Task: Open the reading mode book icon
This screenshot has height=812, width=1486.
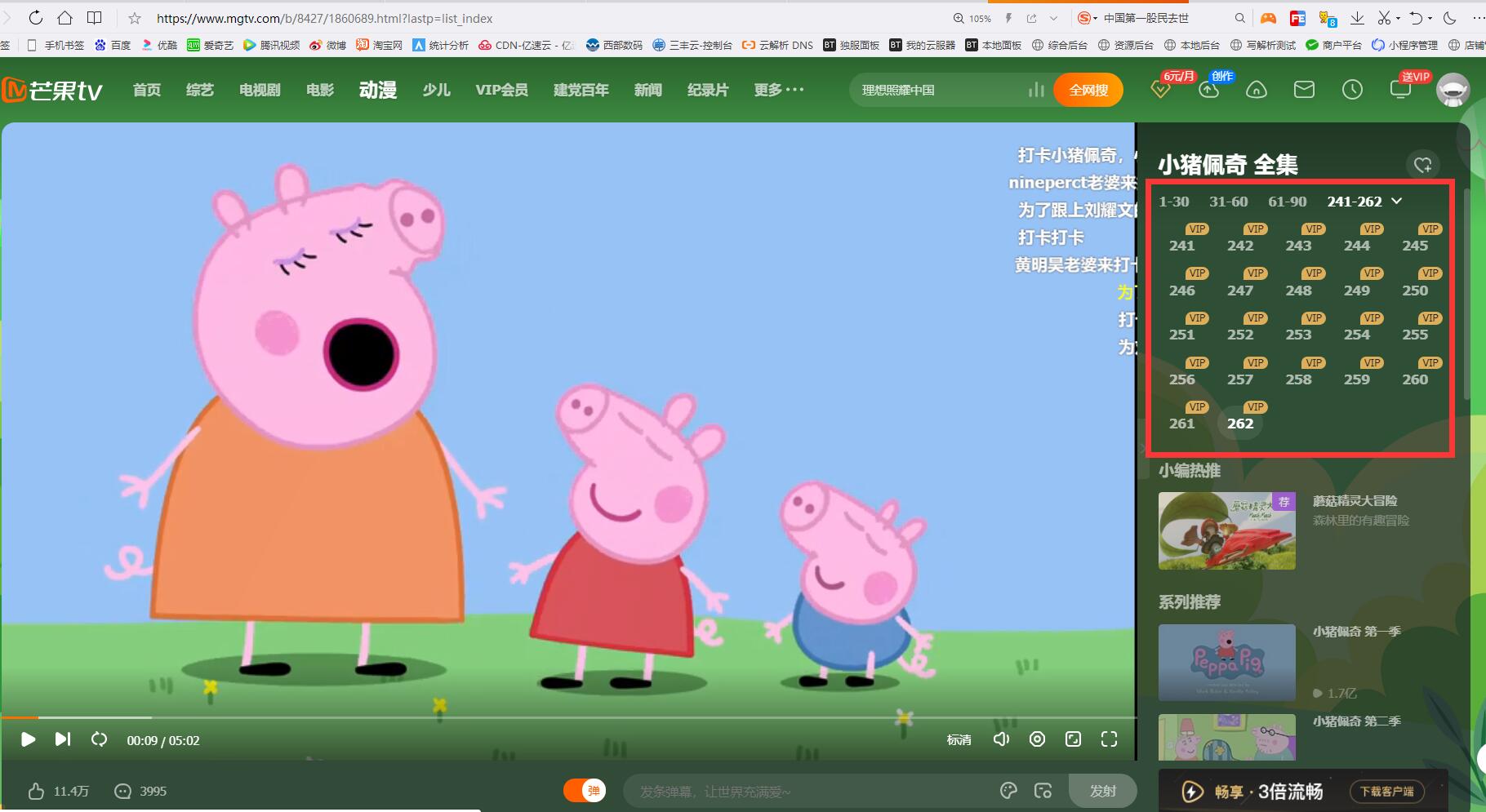Action: click(x=95, y=18)
